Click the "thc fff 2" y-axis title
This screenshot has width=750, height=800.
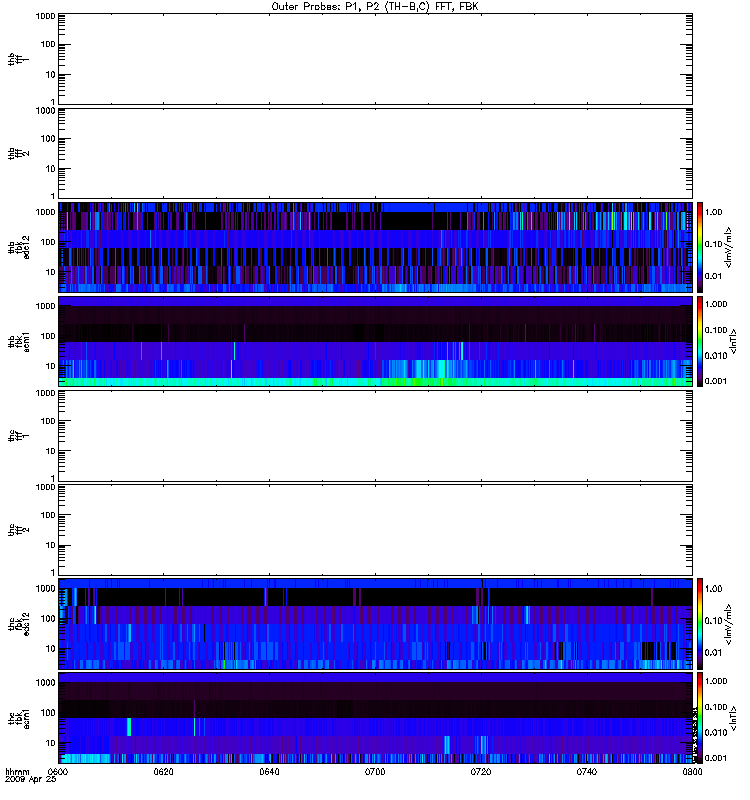[19, 530]
